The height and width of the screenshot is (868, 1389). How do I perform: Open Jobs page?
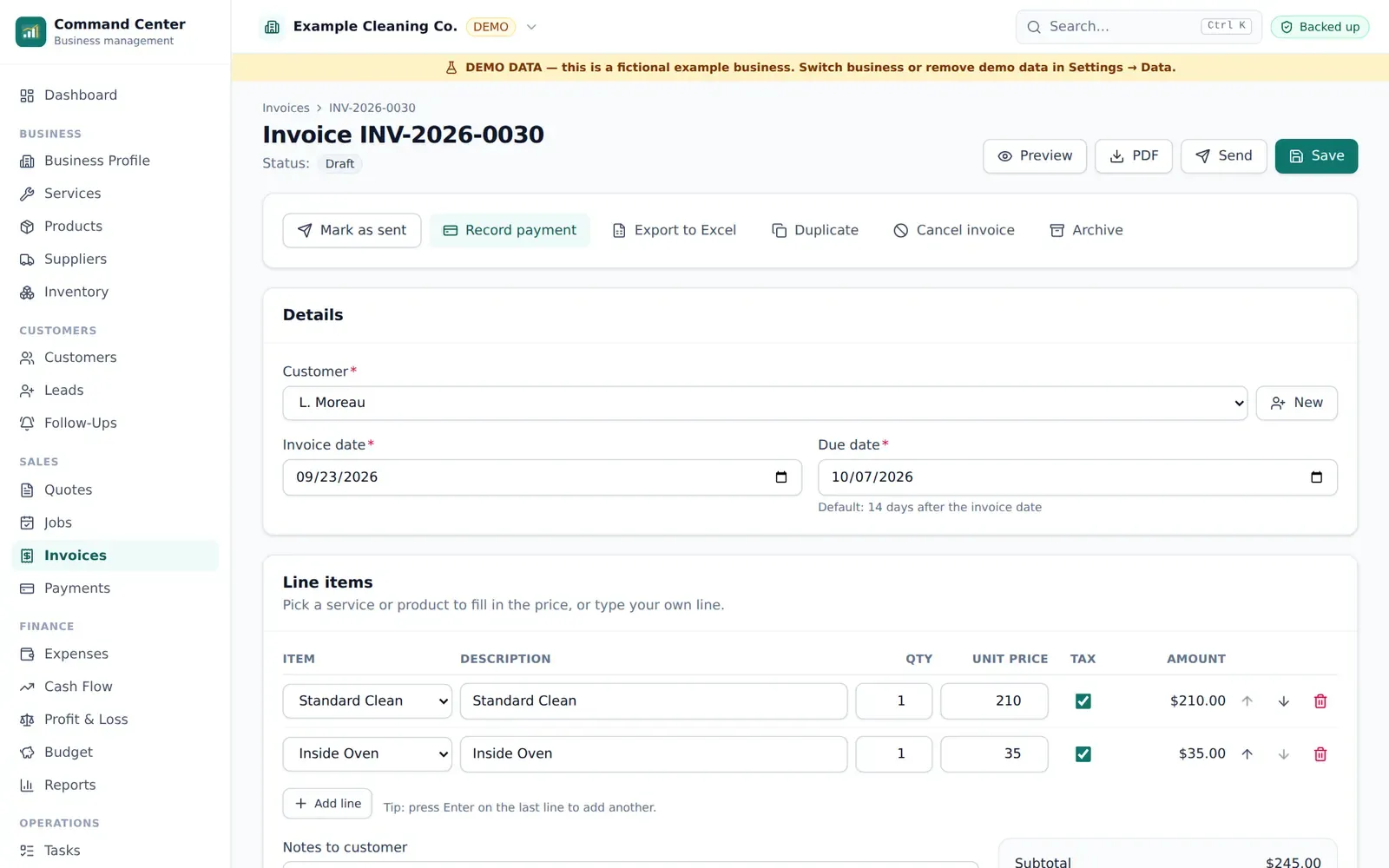pos(115,523)
